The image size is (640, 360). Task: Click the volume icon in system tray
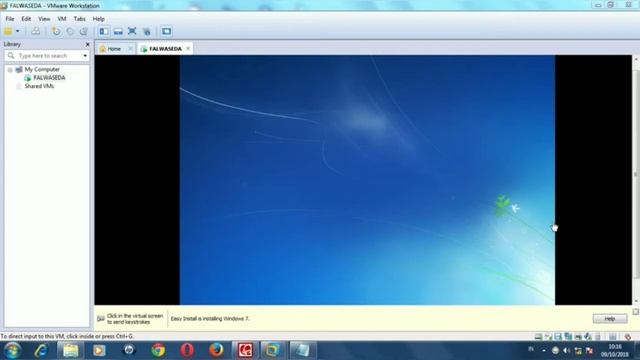(x=566, y=350)
